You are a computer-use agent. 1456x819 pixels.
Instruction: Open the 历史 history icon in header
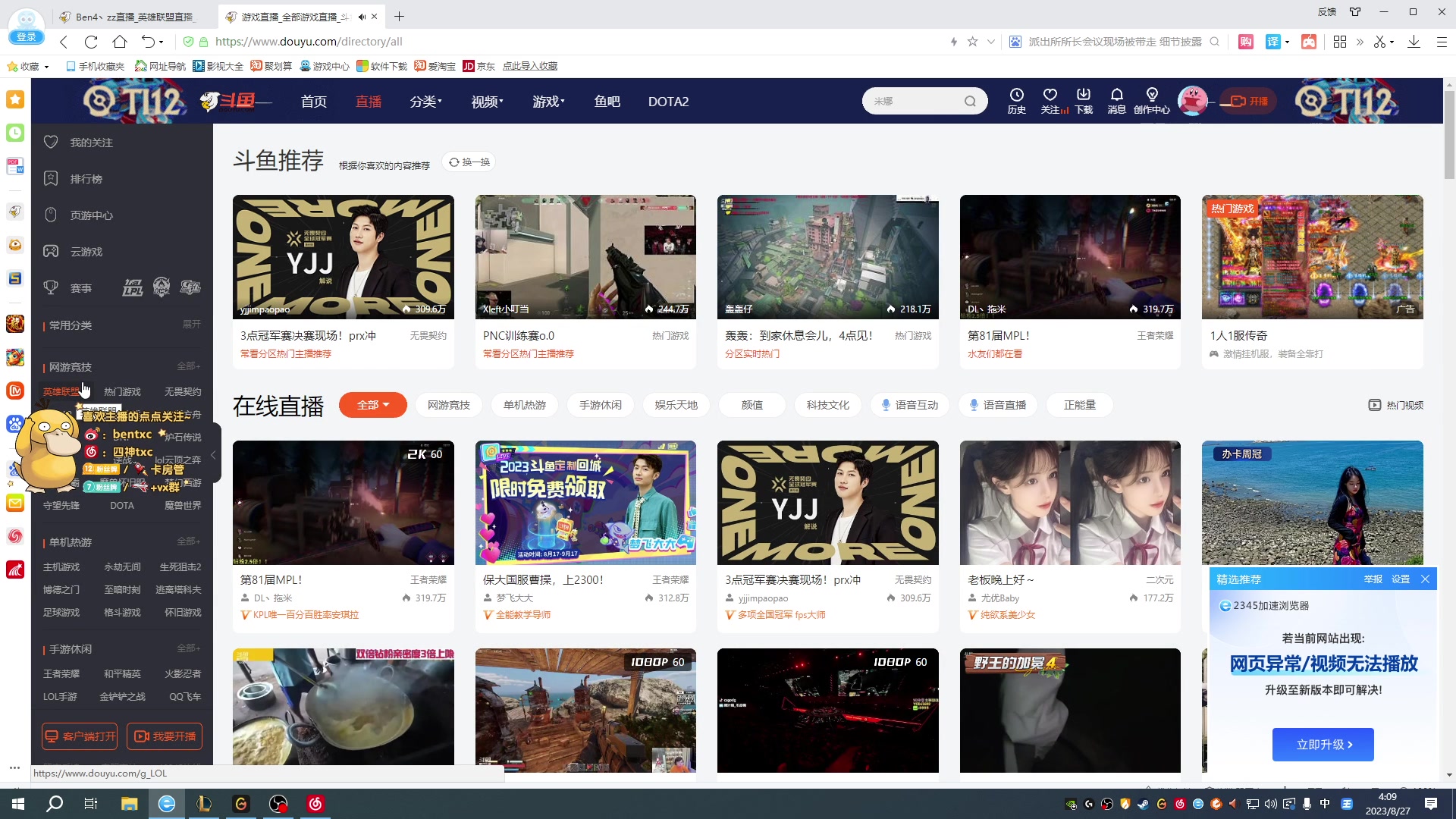[x=1016, y=100]
